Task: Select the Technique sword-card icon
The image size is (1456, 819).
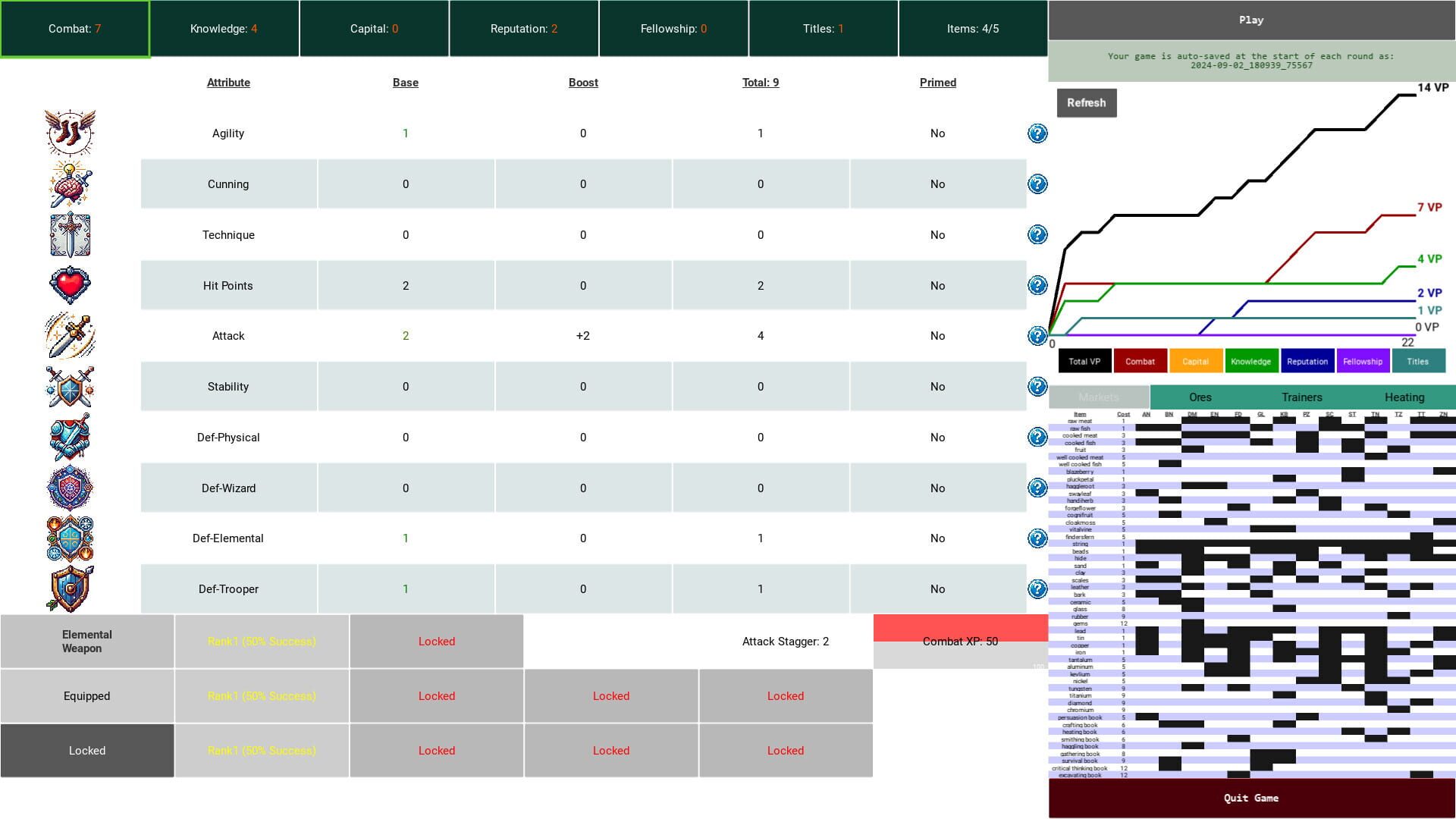Action: (x=70, y=234)
